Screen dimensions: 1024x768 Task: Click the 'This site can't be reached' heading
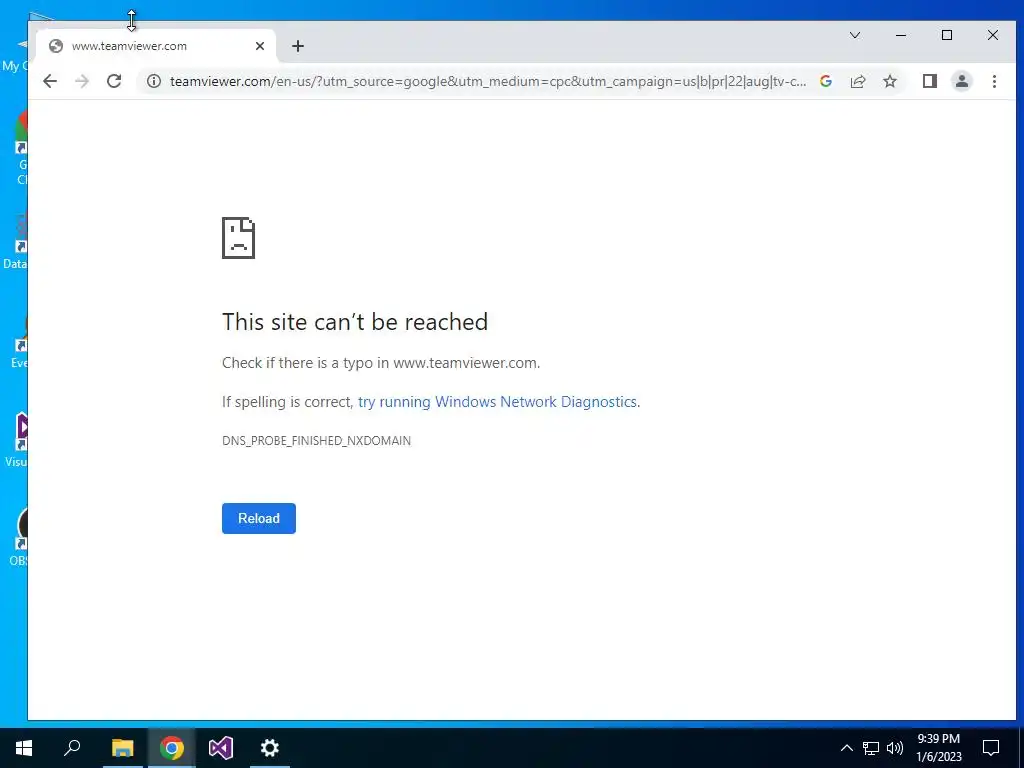pyautogui.click(x=355, y=322)
